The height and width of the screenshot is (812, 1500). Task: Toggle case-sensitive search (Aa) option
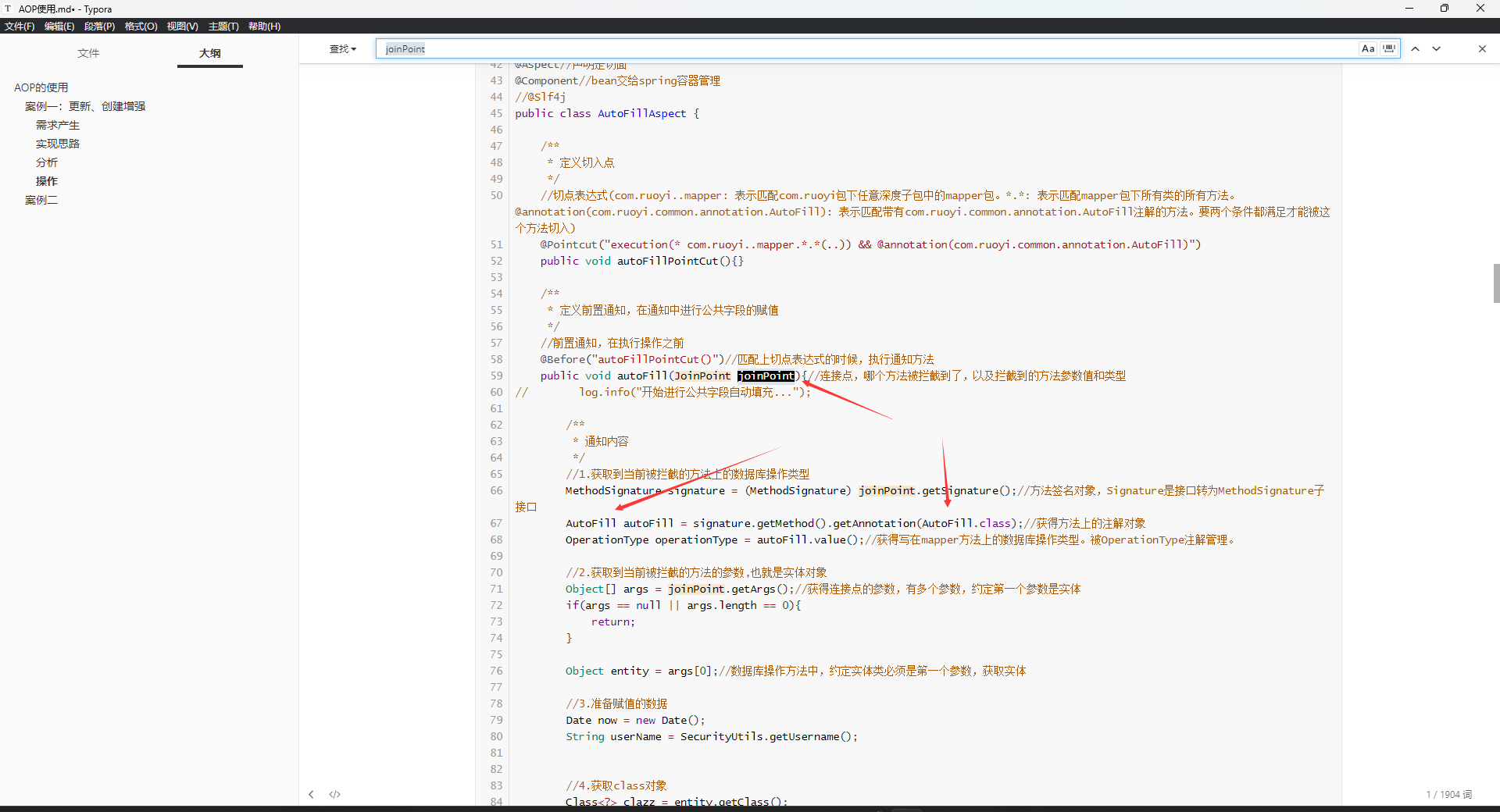click(x=1367, y=48)
